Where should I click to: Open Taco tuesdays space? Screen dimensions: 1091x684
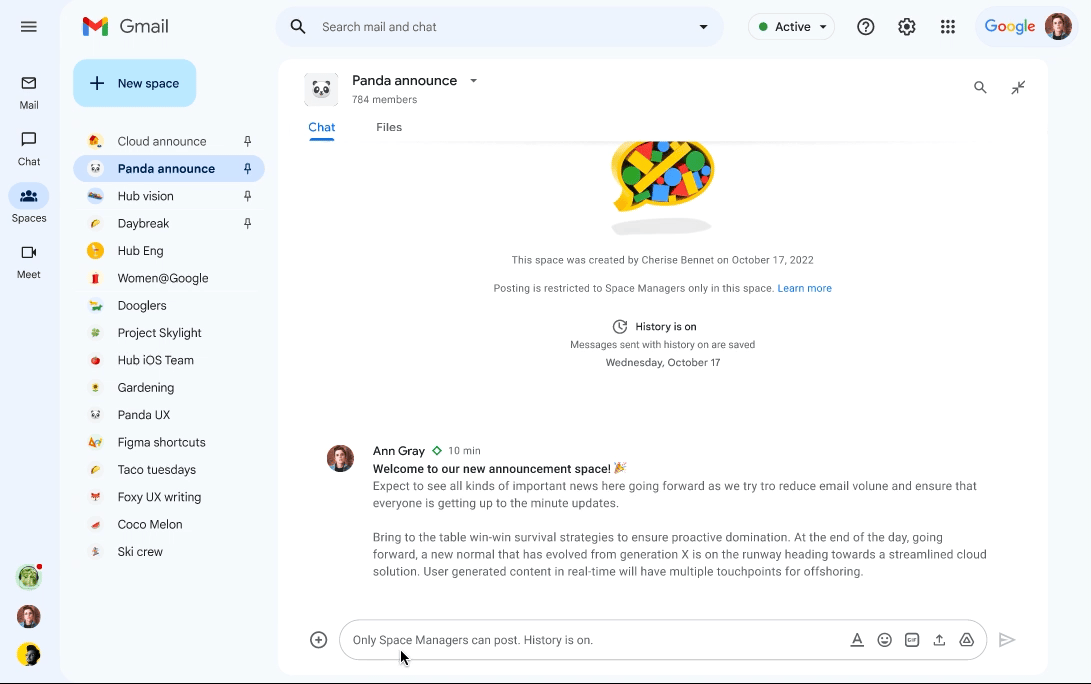tap(169, 470)
